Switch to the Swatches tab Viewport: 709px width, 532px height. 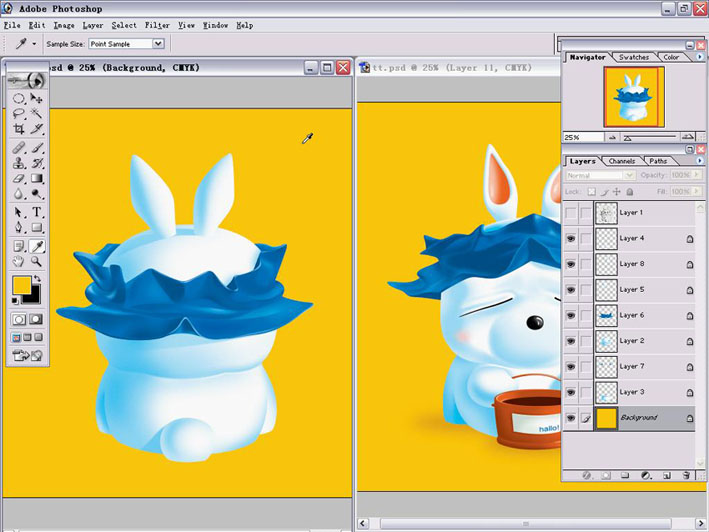tap(634, 57)
